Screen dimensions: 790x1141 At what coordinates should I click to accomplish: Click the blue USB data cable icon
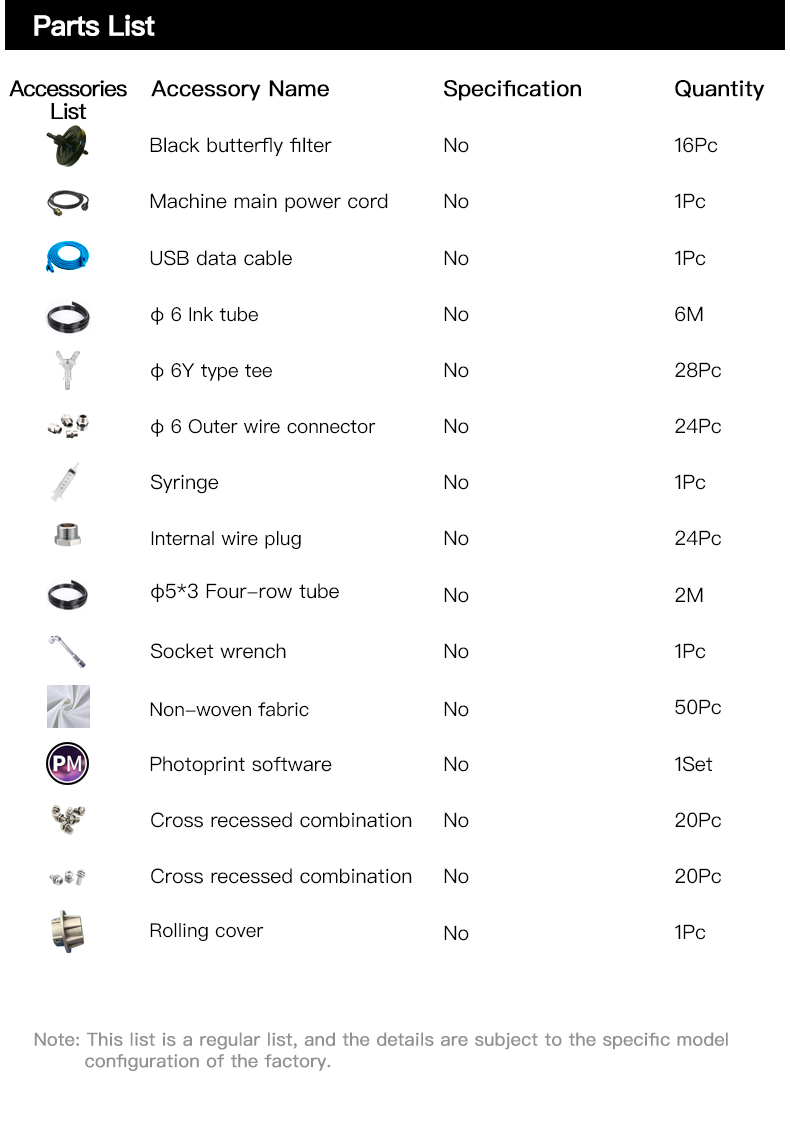click(68, 258)
